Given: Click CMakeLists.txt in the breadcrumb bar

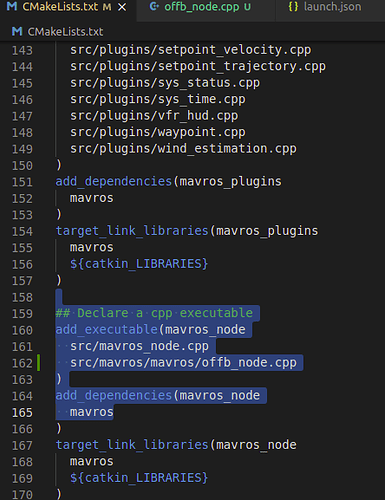Looking at the screenshot, I should point(65,32).
